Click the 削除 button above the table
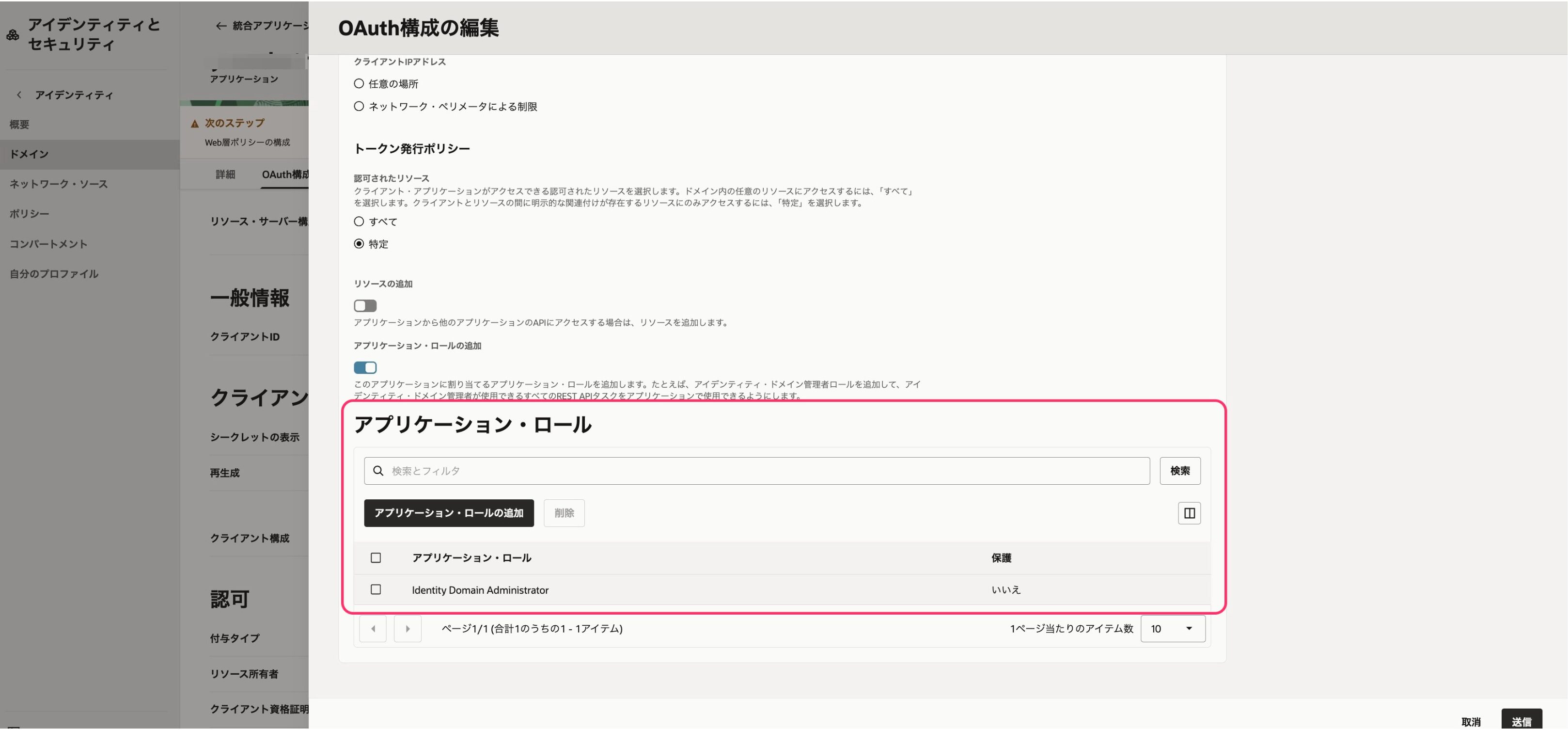The image size is (1568, 730). coord(564,513)
